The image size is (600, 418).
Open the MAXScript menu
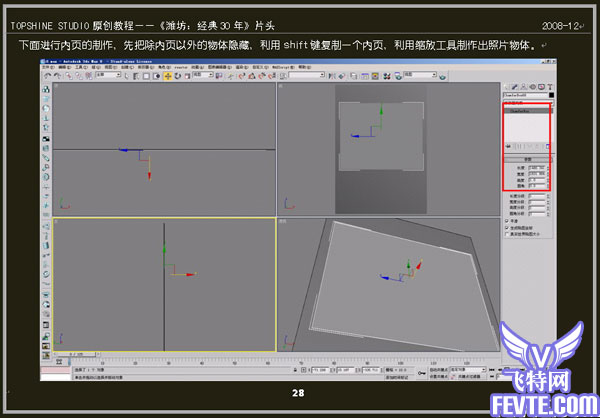click(x=283, y=67)
